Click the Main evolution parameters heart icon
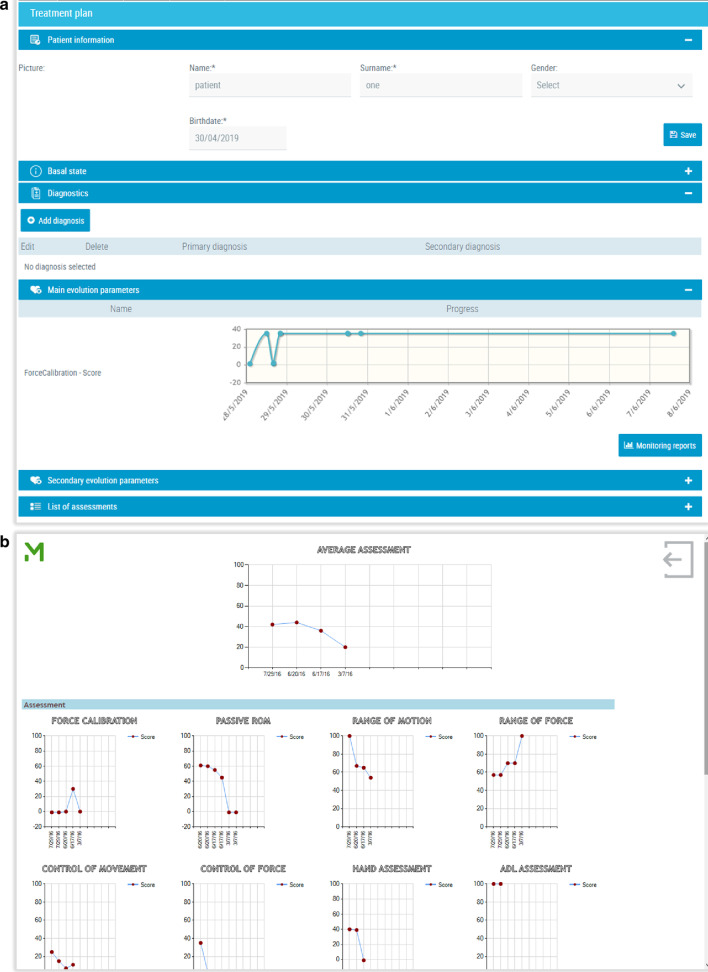 tap(35, 290)
